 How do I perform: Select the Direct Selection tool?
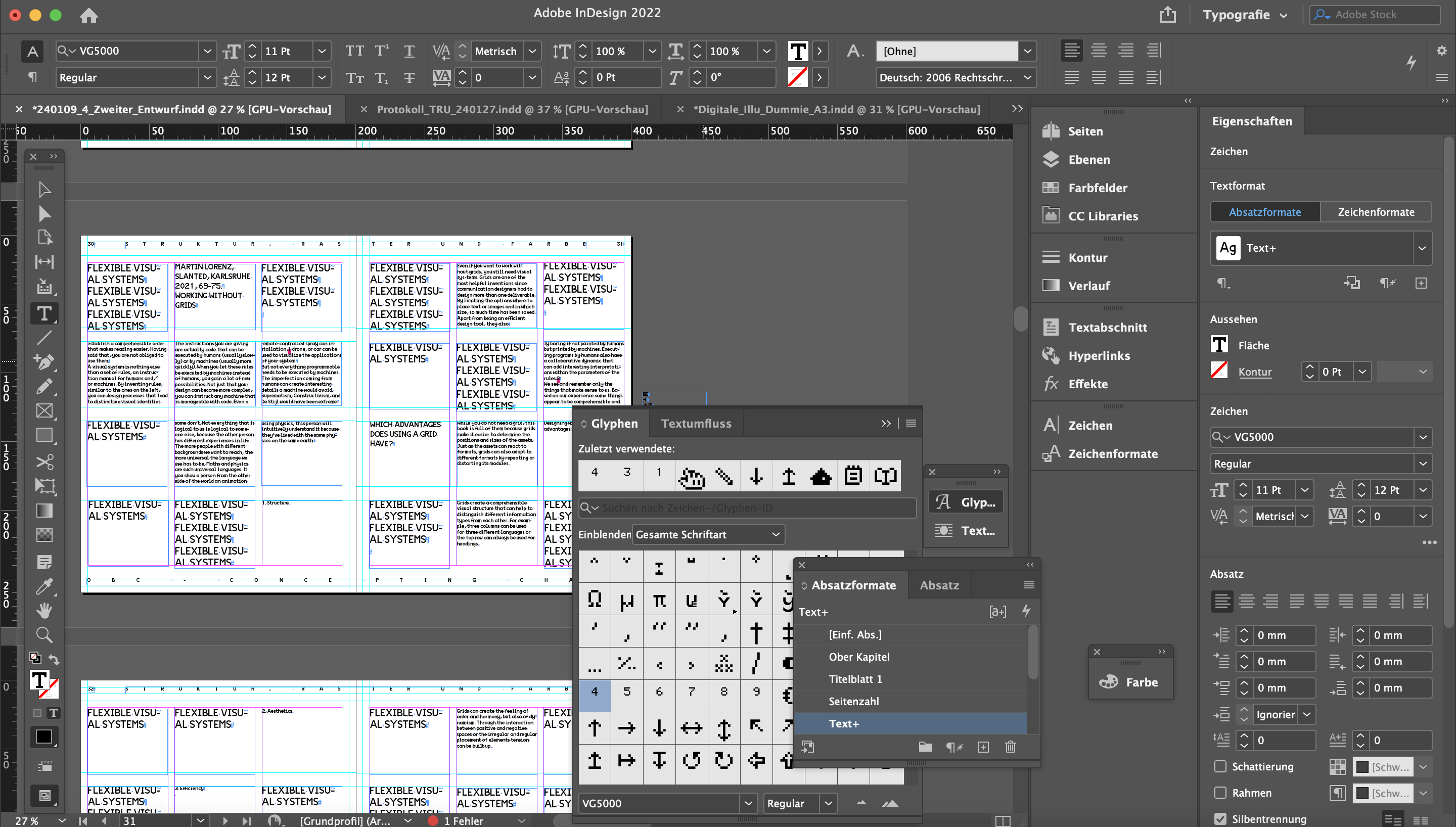[x=44, y=213]
